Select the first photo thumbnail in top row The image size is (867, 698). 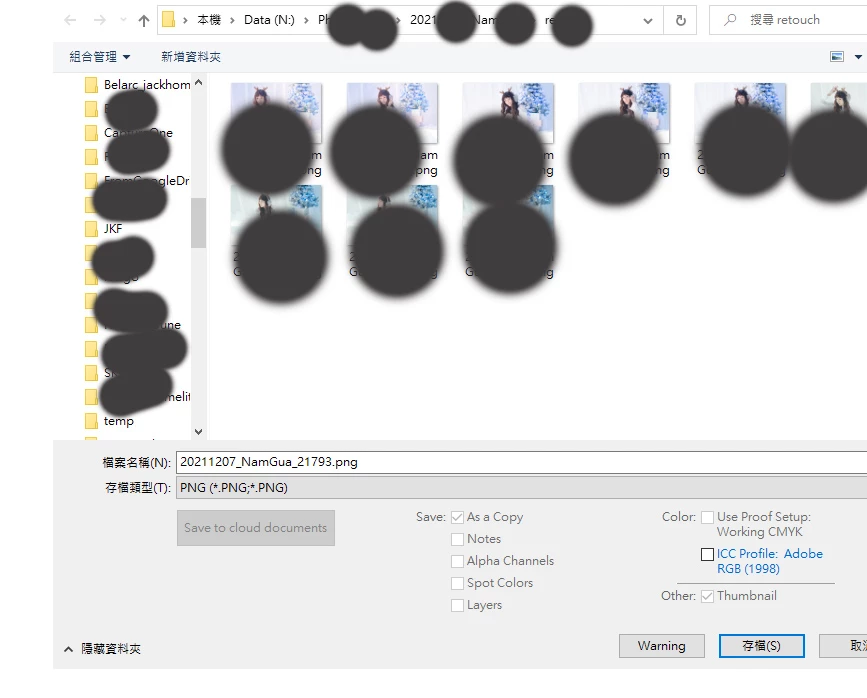[276, 113]
